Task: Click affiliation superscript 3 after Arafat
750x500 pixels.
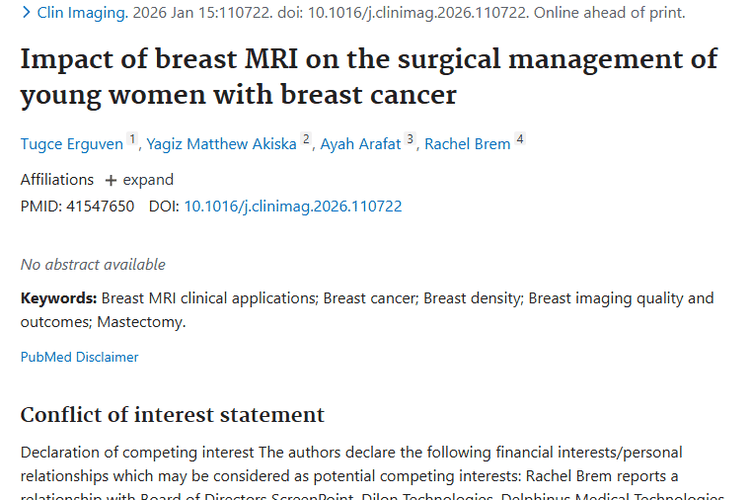Action: [410, 140]
